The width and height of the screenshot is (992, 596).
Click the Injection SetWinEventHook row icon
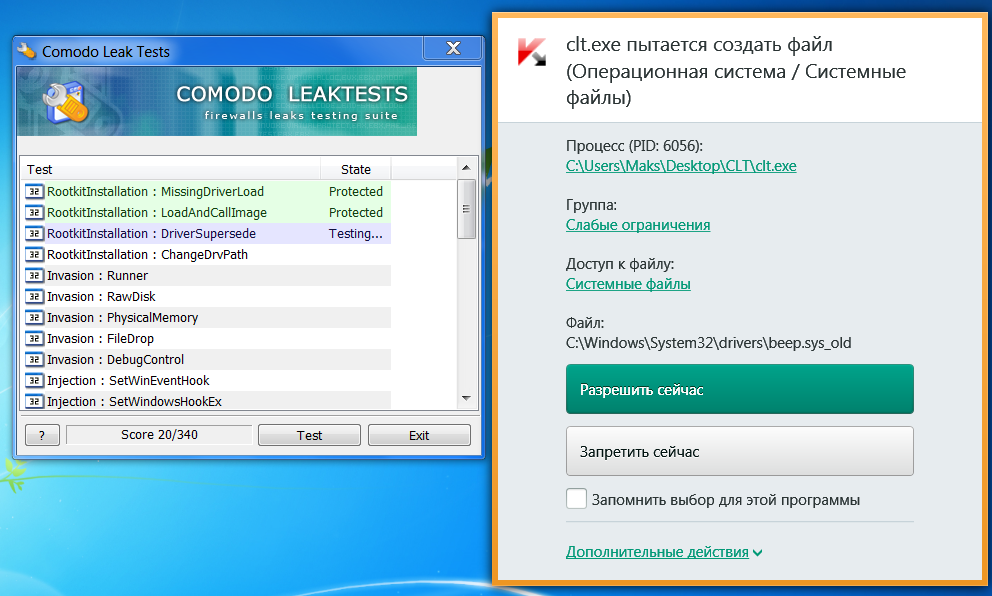tap(34, 380)
